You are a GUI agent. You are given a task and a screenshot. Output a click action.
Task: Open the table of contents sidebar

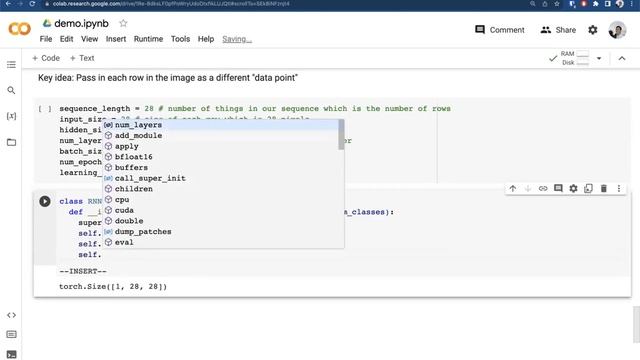(11, 64)
